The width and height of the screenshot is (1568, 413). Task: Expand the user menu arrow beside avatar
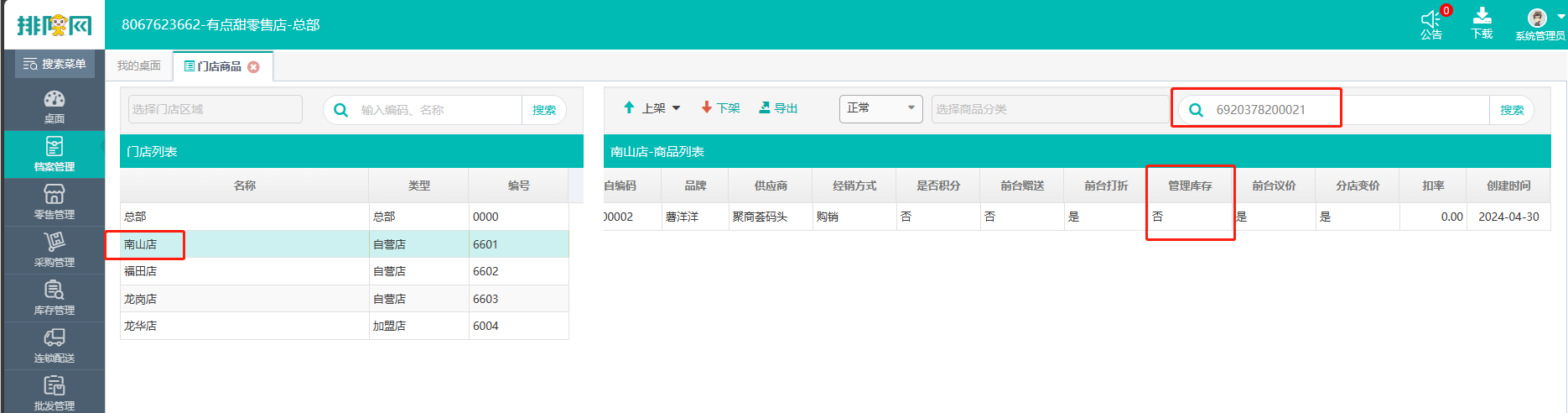coord(1560,16)
